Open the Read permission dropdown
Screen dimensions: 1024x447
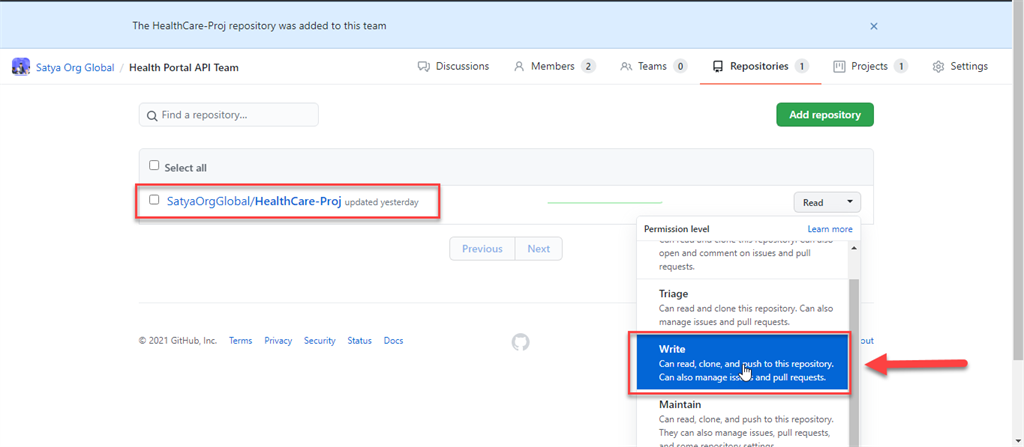click(x=827, y=203)
